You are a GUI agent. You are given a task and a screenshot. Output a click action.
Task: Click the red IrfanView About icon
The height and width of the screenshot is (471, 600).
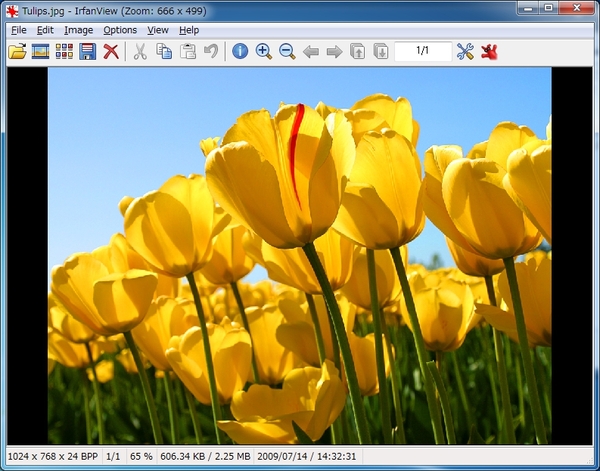[489, 51]
